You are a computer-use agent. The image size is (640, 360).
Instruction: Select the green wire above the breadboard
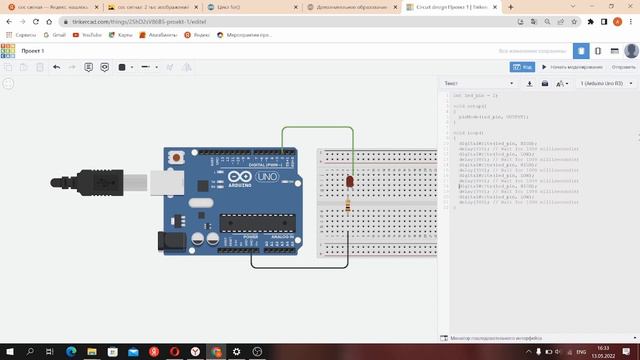(318, 127)
